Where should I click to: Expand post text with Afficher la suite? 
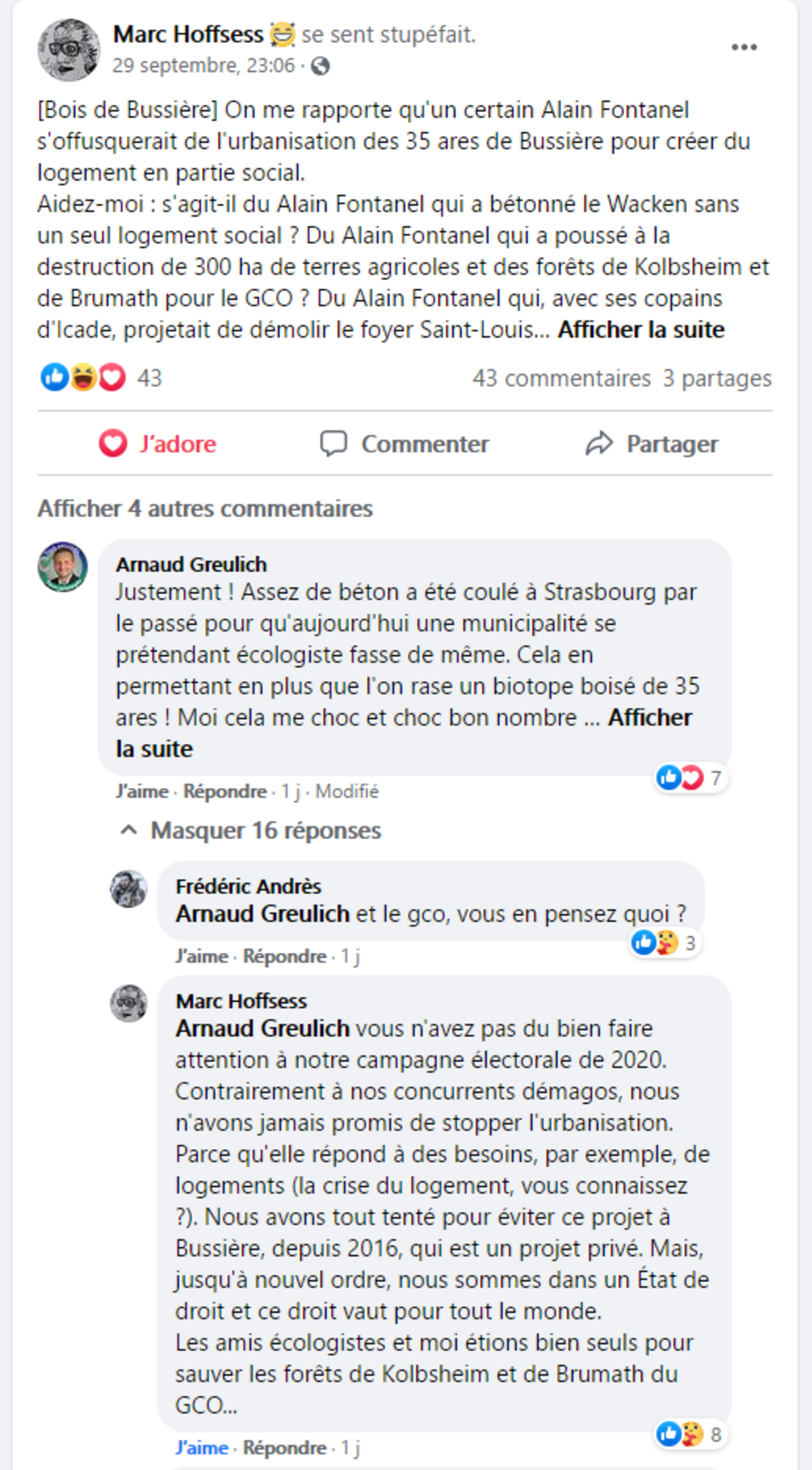[x=641, y=330]
